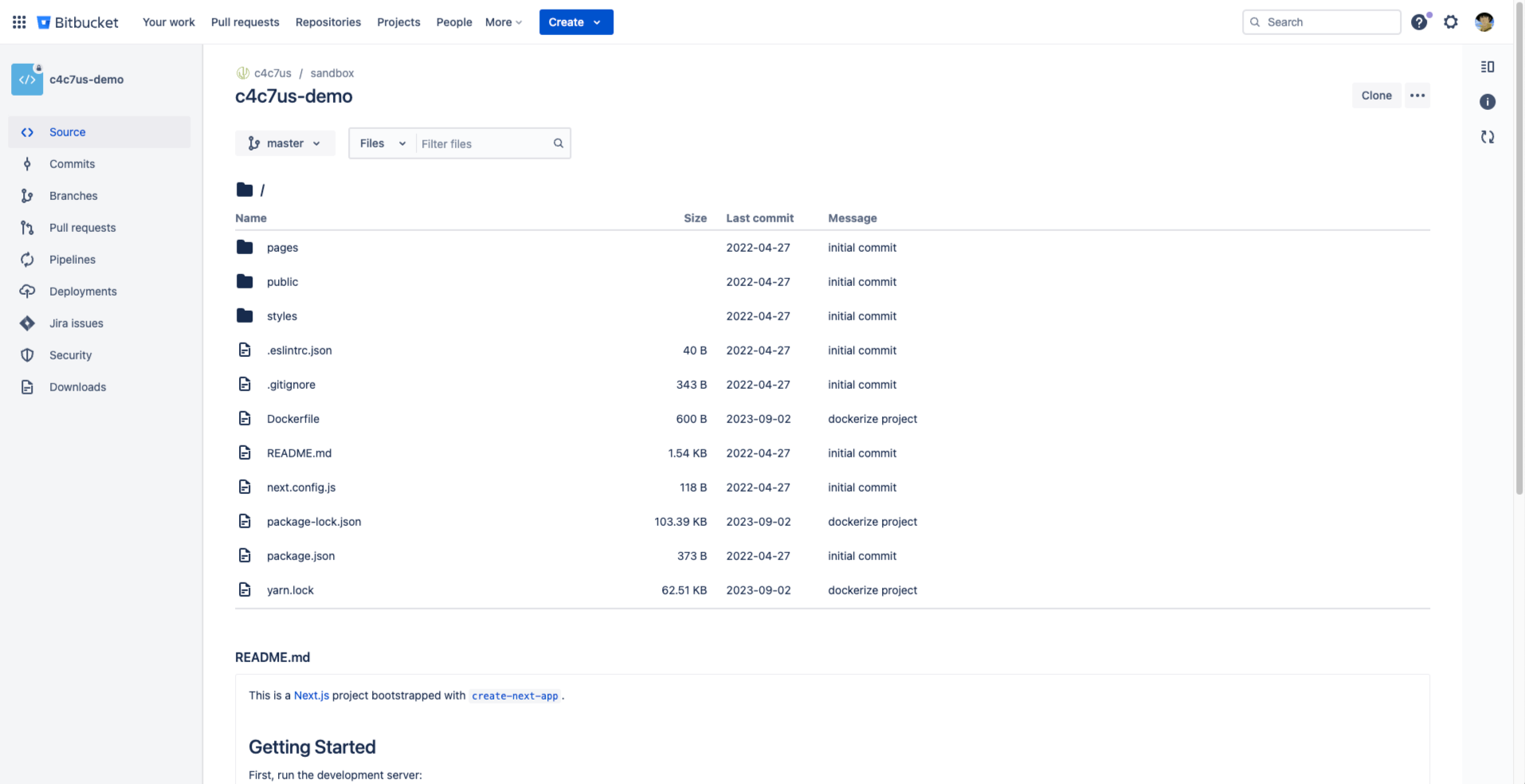
Task: Click the 103.39 KB size cell
Action: pos(680,521)
